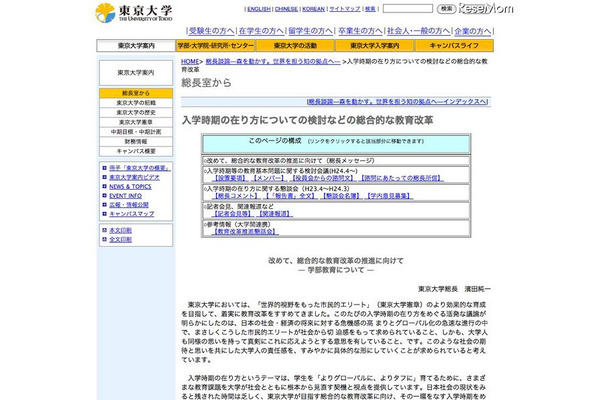Jump to 【関連報道】 link
Viewport: 610px width, 400px height.
tap(275, 214)
